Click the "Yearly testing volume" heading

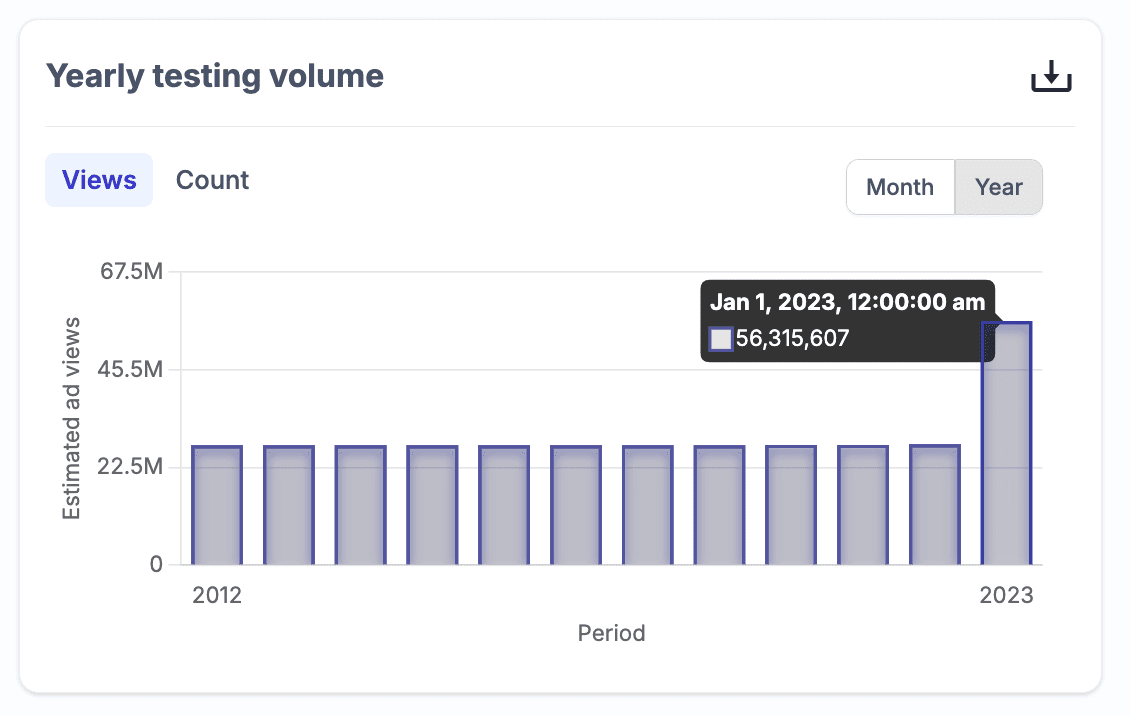click(x=215, y=76)
